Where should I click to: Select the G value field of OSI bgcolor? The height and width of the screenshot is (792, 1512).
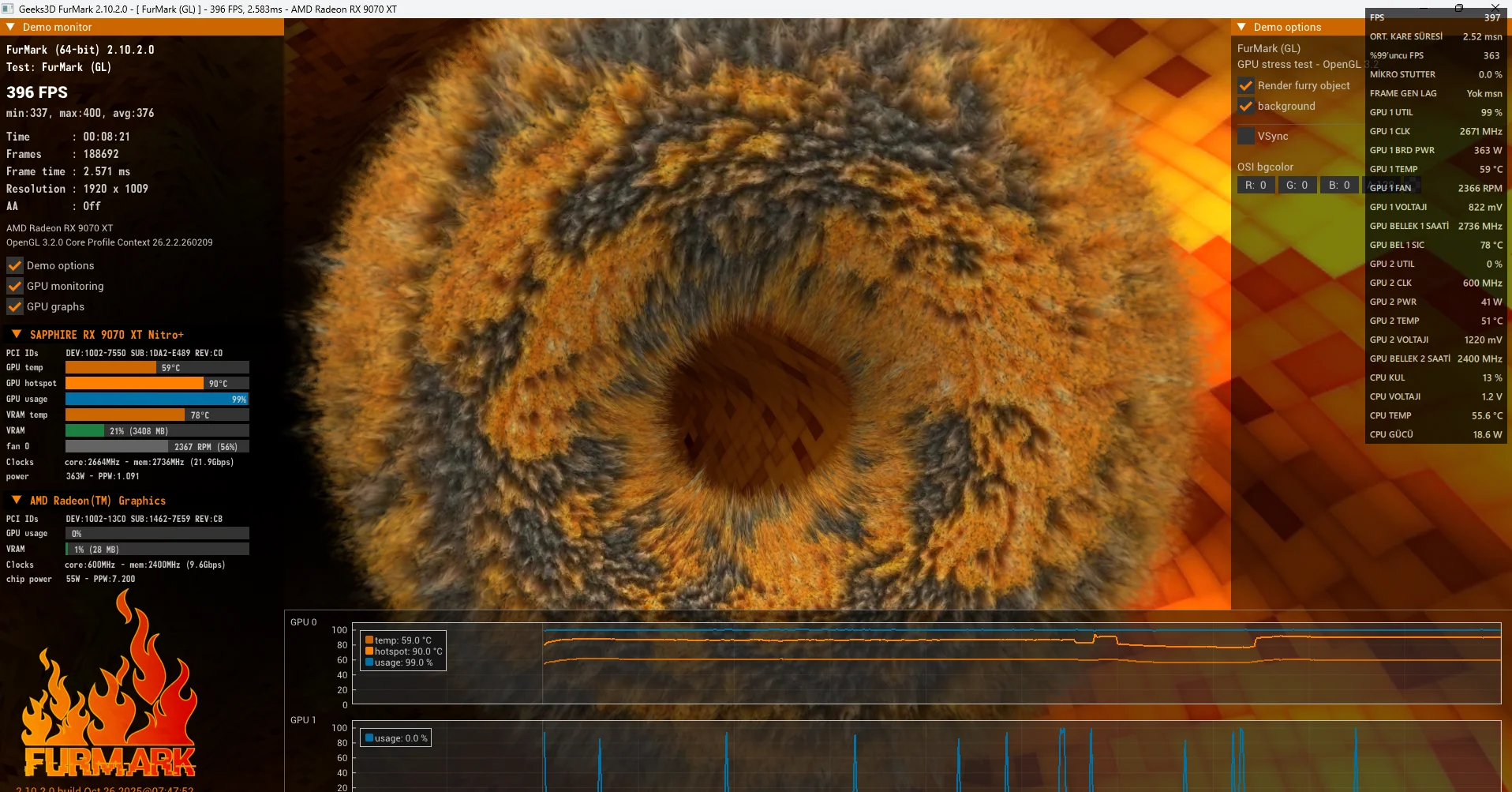[1297, 185]
